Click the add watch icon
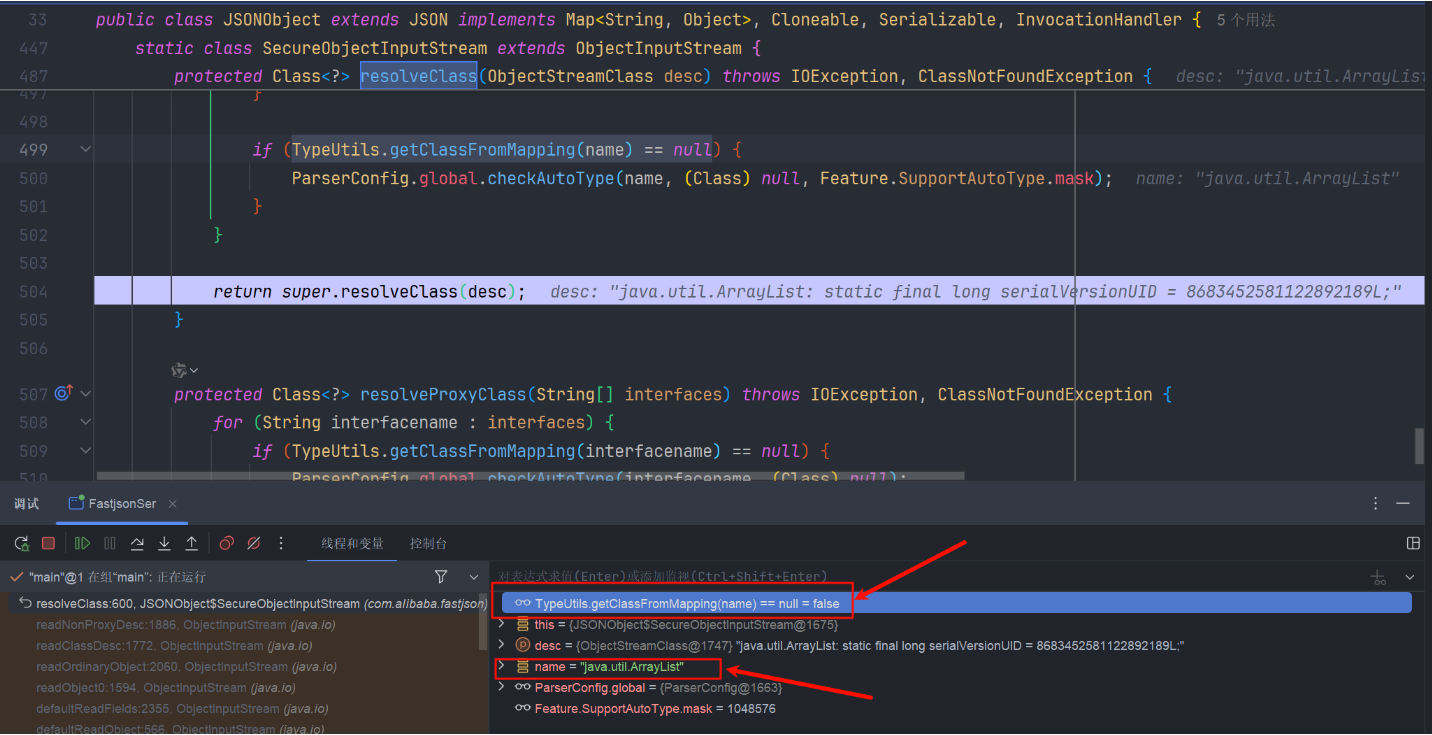 coord(1379,577)
